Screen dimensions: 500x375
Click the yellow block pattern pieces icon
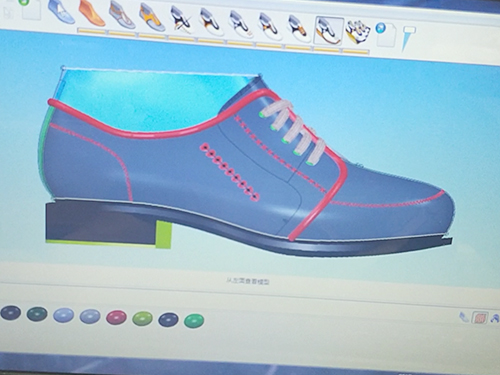click(x=357, y=32)
